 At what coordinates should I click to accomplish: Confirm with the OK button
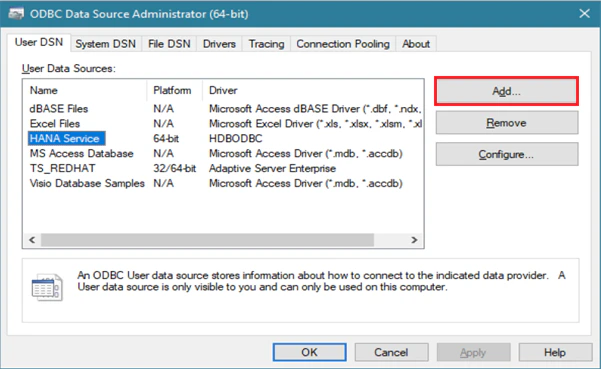[309, 352]
